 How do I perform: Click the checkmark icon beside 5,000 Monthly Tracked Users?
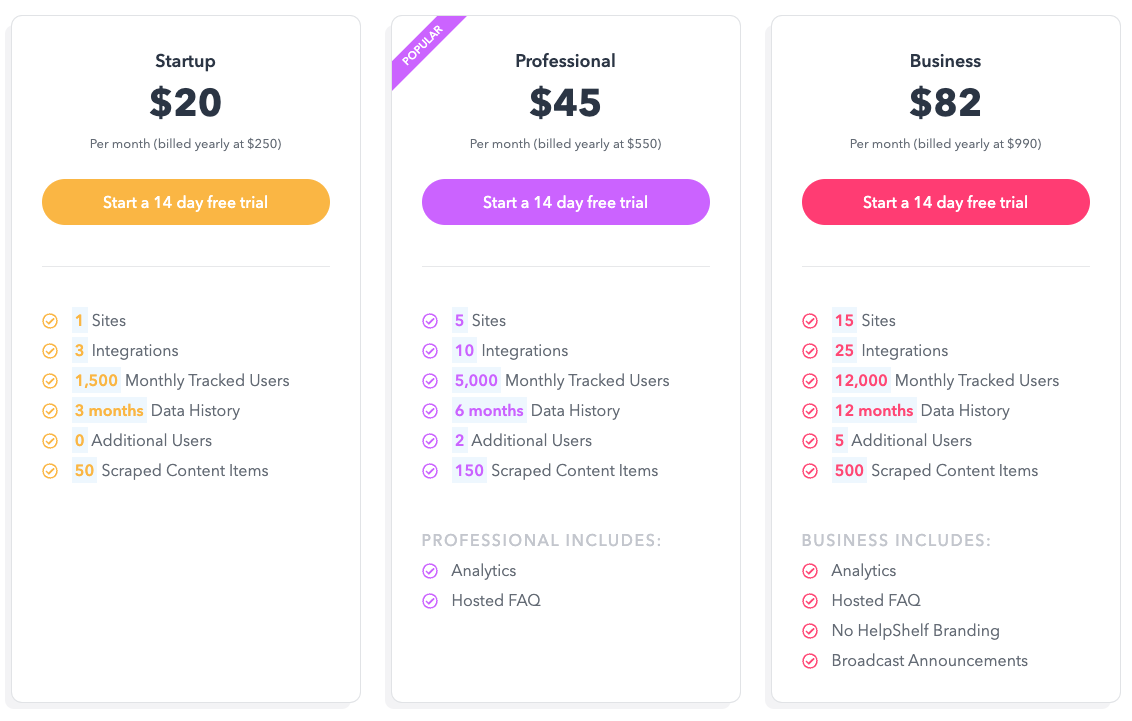tap(430, 381)
